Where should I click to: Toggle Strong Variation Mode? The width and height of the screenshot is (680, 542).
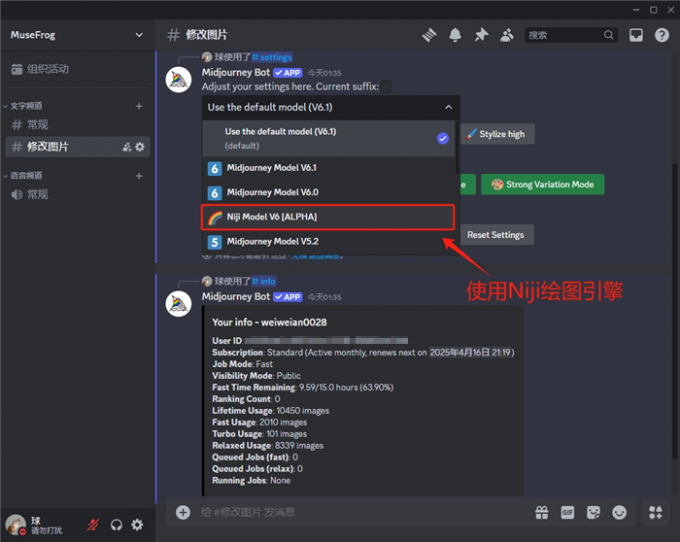coord(543,184)
